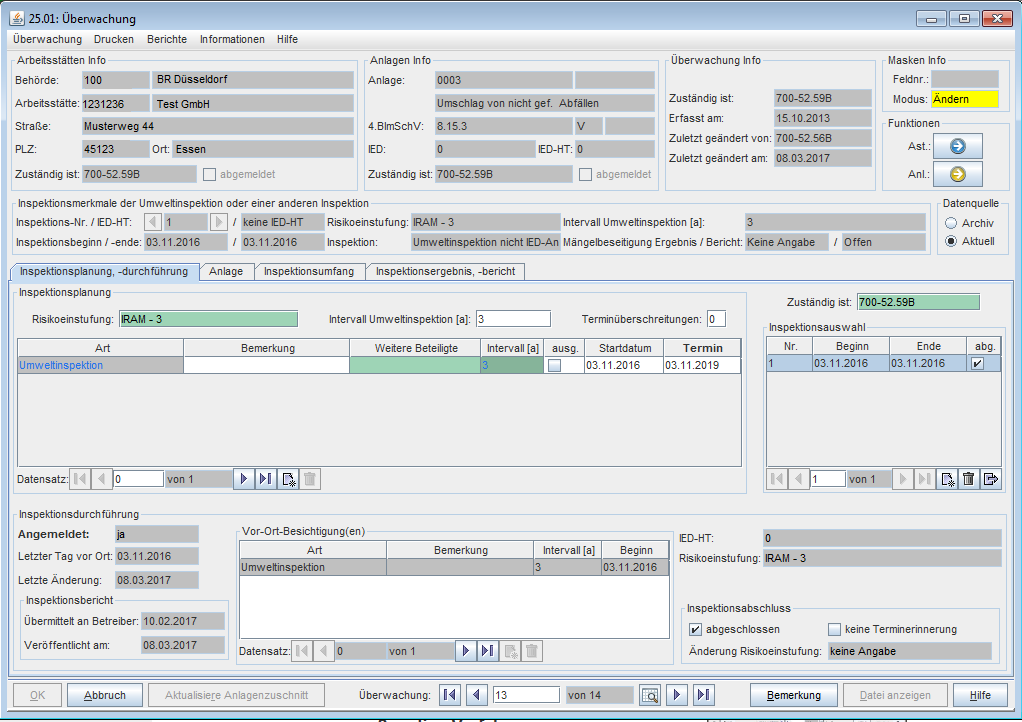
Task: Jump to first Inspektionsplanung record
Action: pyautogui.click(x=80, y=479)
